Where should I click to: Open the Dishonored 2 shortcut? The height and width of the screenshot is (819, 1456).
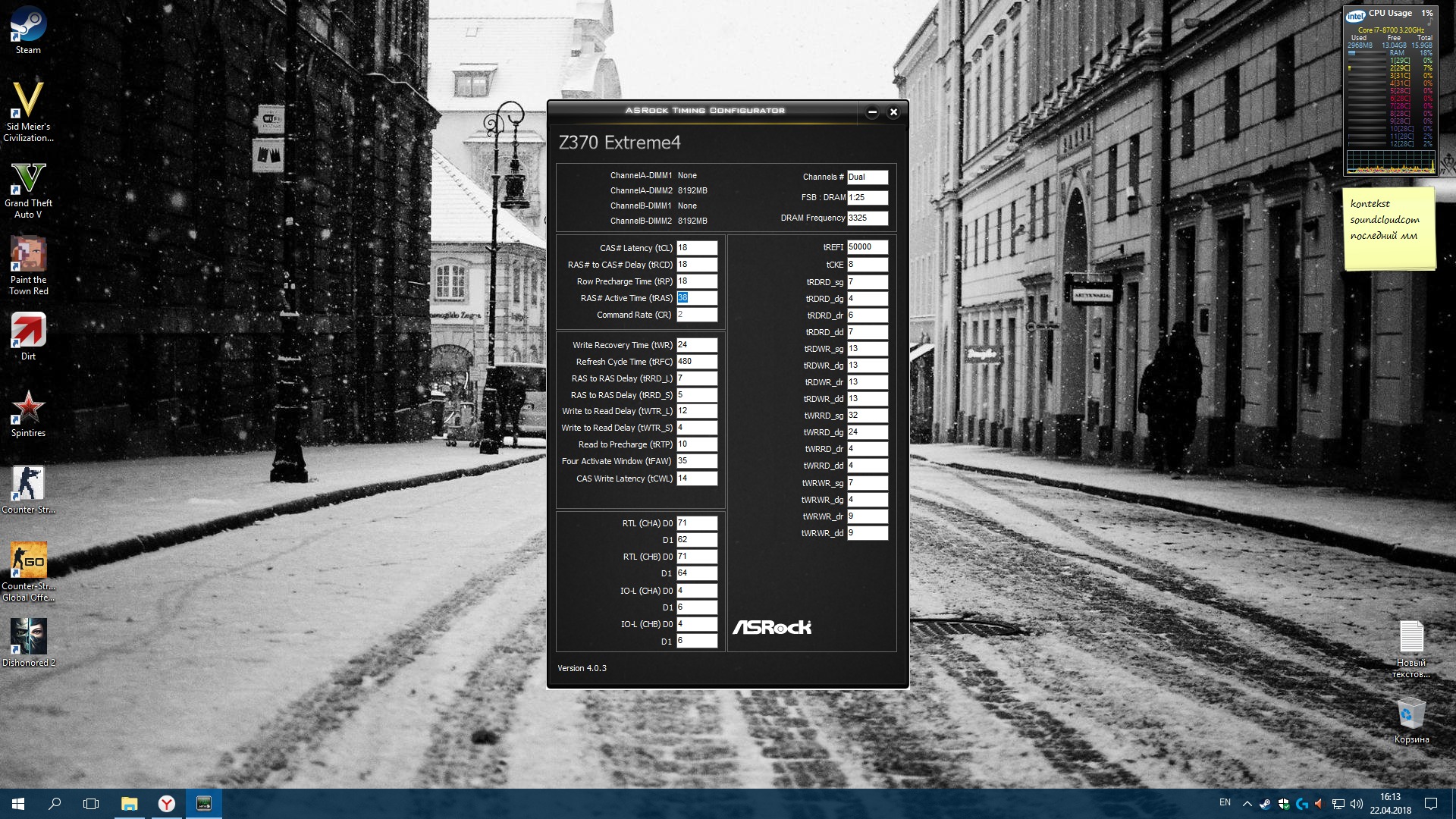[28, 638]
